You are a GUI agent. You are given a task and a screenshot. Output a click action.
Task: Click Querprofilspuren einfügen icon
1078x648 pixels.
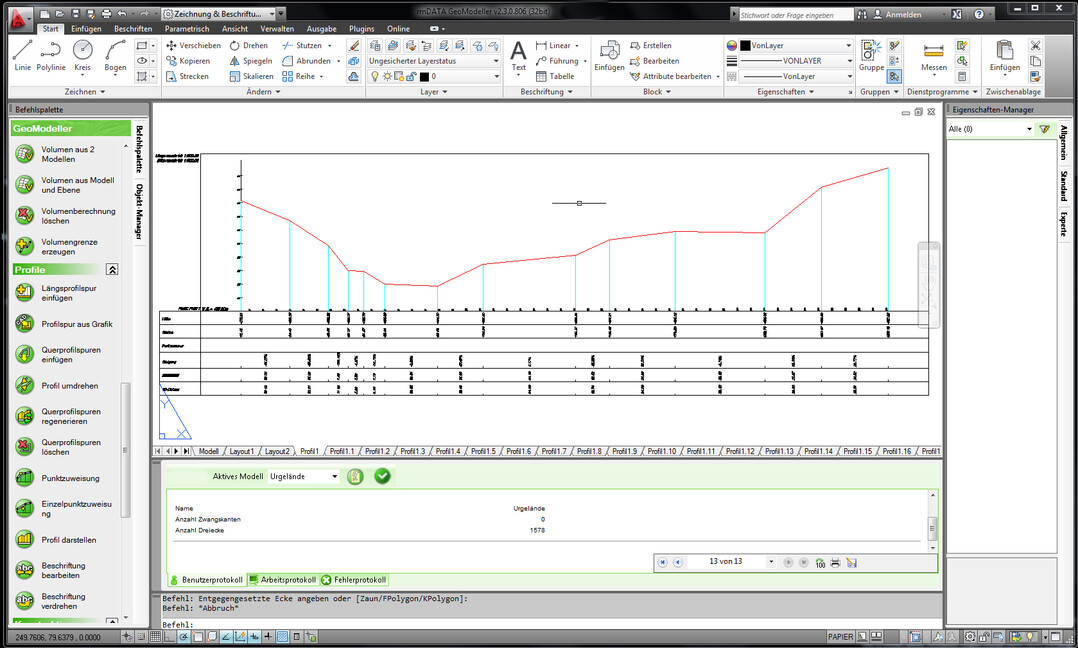25,355
